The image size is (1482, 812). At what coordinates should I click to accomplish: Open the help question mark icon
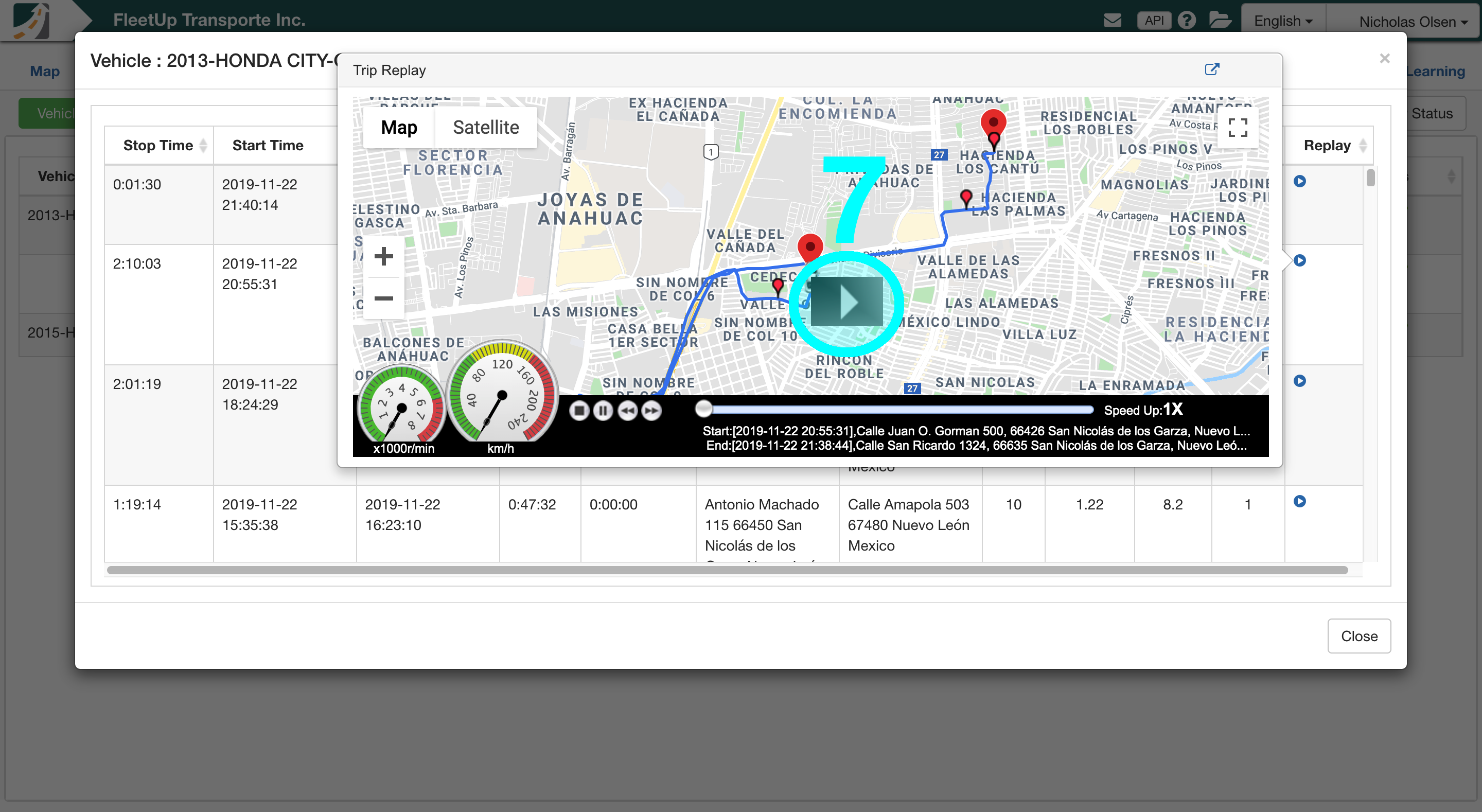point(1186,20)
